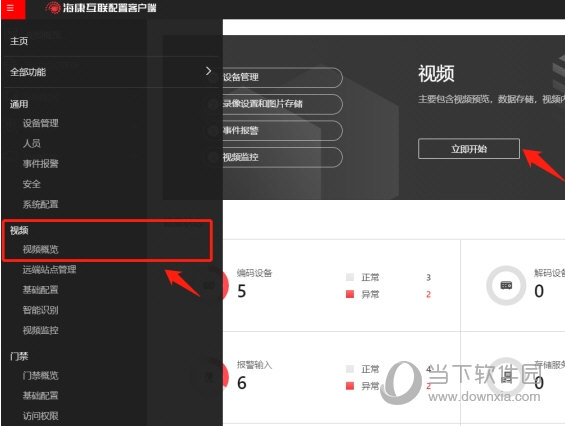Select 门禁概览 under 门禁

point(41,376)
